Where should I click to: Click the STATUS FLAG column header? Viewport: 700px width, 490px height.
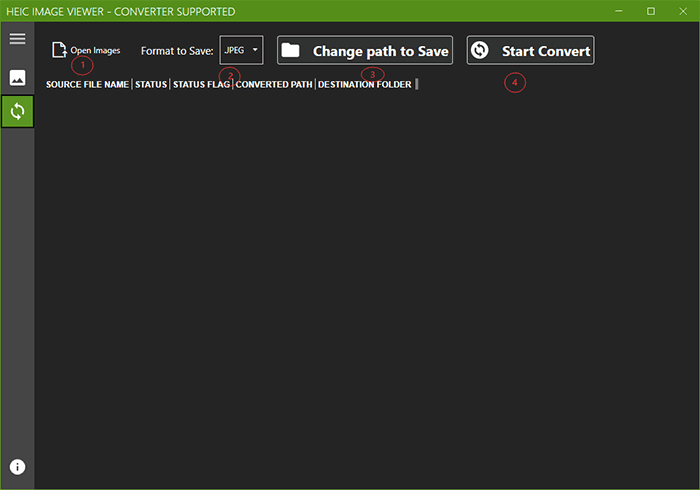click(x=201, y=84)
